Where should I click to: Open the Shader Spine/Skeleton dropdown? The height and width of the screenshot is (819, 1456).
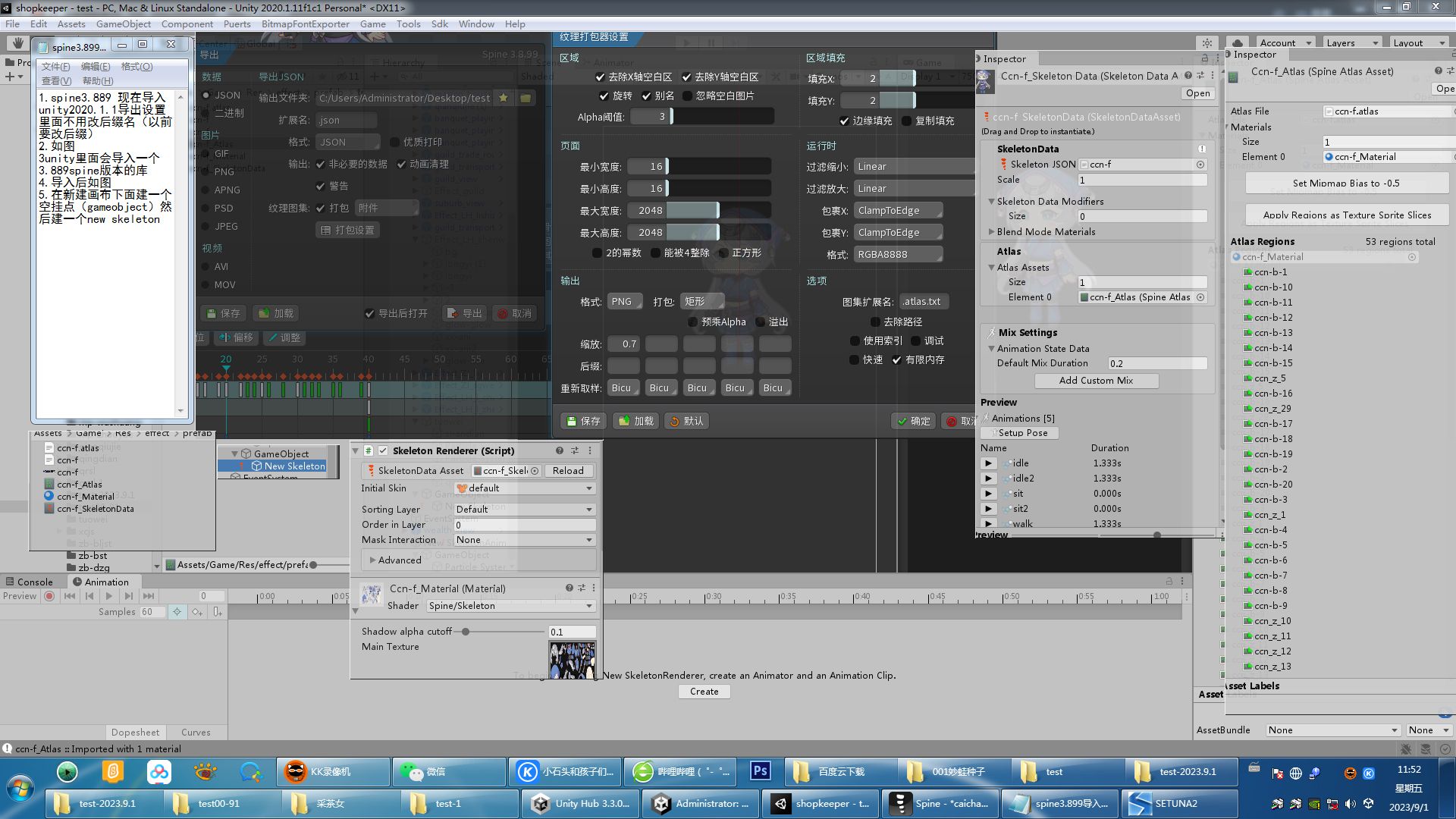point(510,606)
